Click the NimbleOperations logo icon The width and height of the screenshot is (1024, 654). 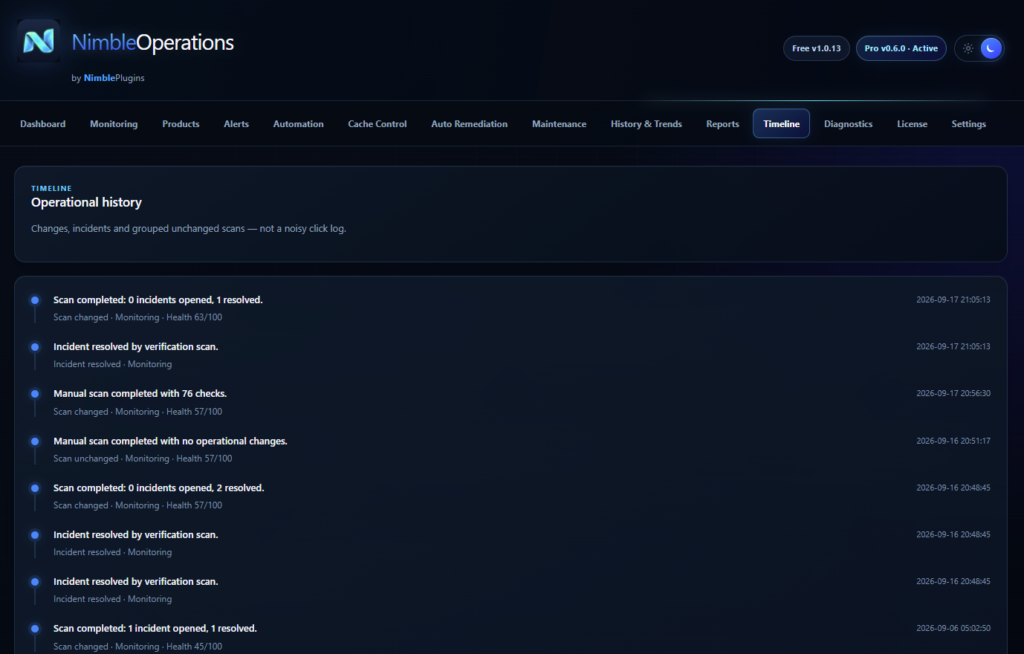pyautogui.click(x=39, y=41)
